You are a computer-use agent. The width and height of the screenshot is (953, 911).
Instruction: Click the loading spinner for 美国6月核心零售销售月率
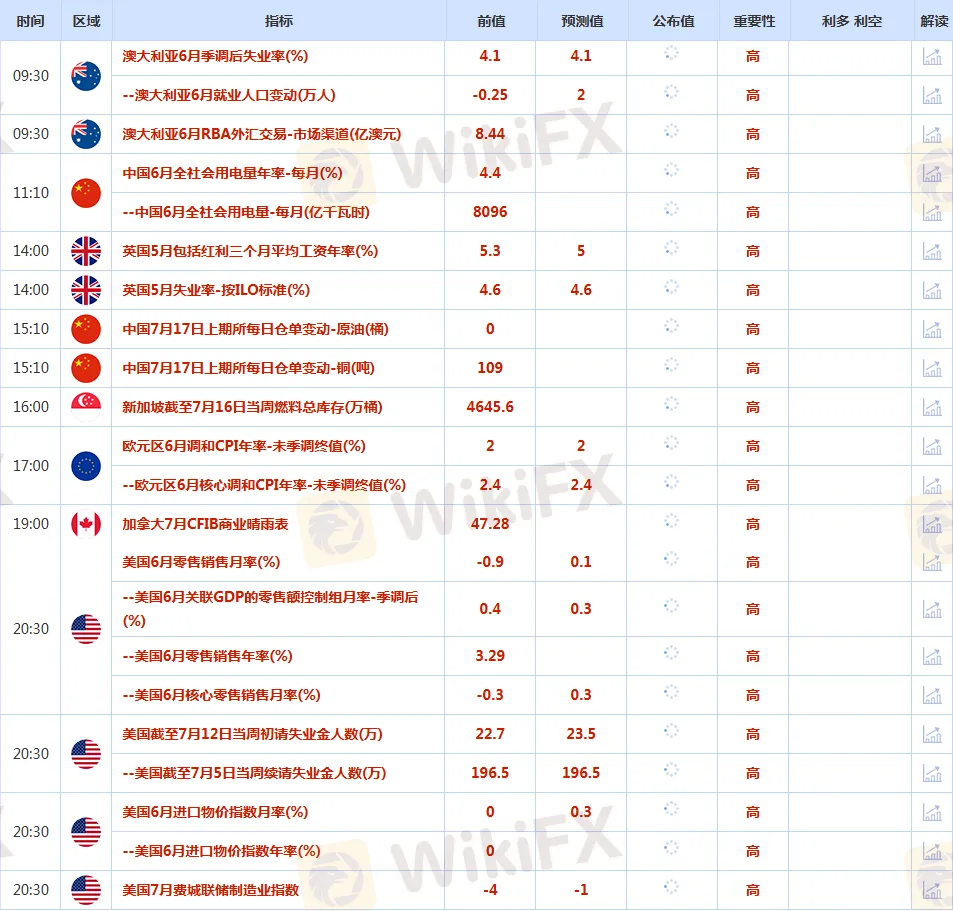point(672,695)
